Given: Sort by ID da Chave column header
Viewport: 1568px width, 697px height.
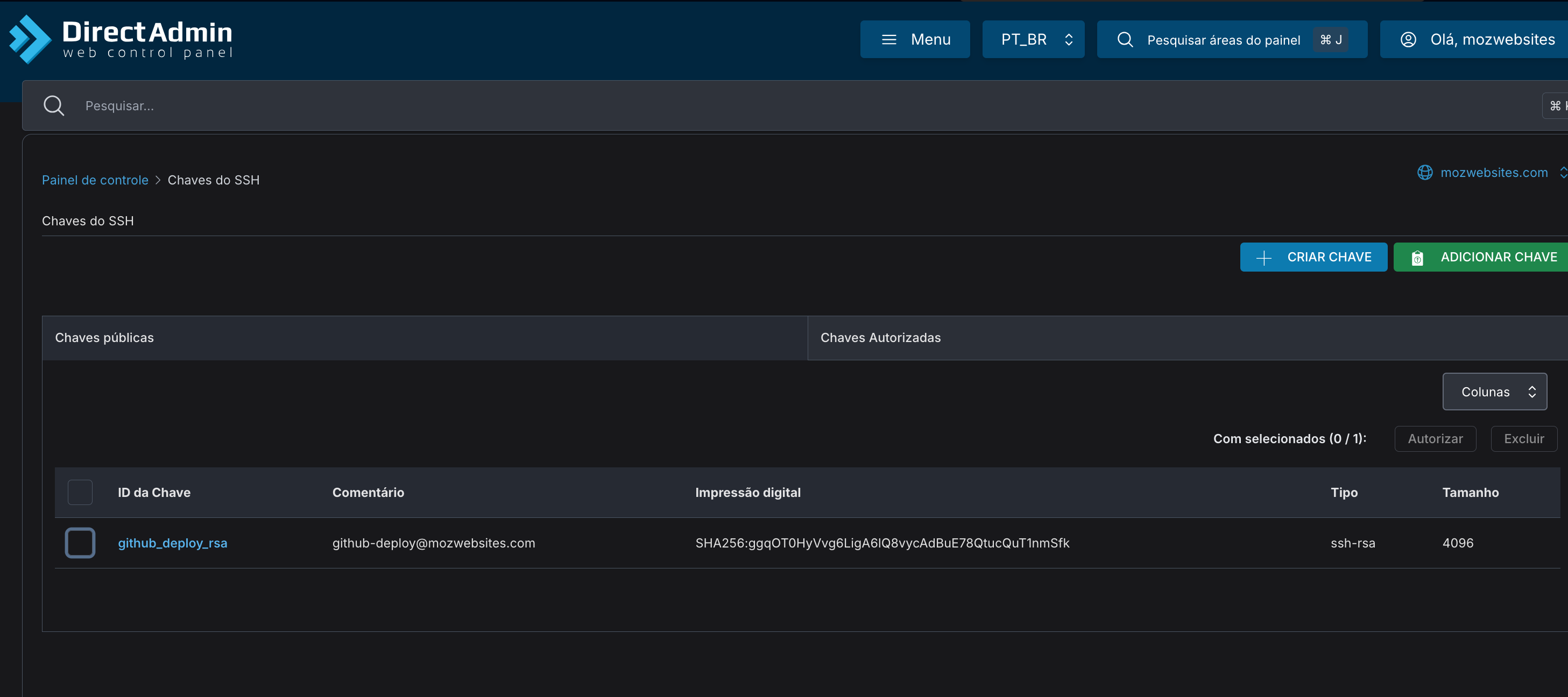Looking at the screenshot, I should point(154,492).
